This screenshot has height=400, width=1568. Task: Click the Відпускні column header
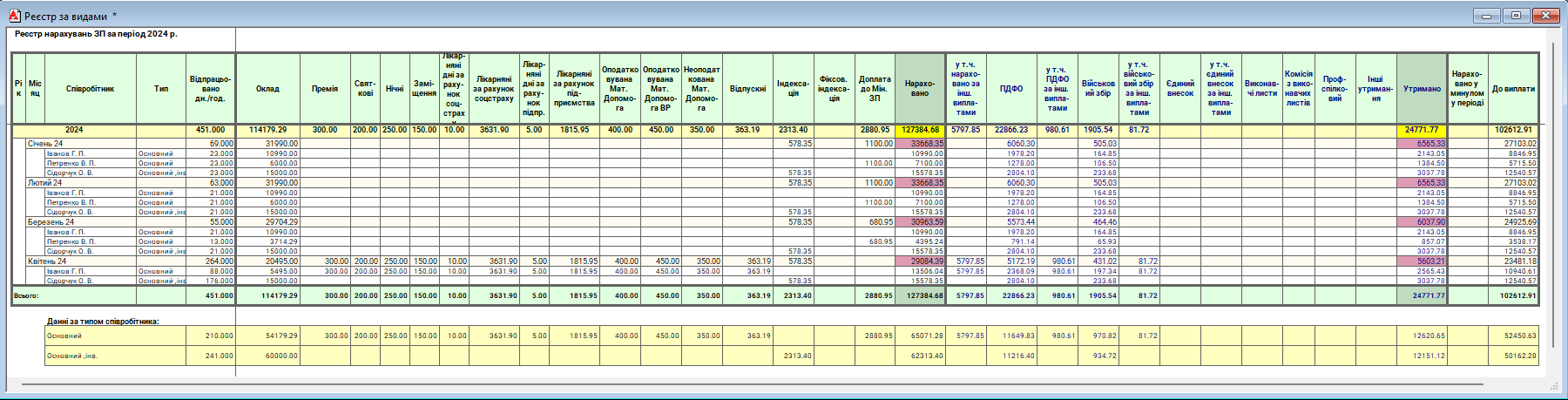coord(747,89)
